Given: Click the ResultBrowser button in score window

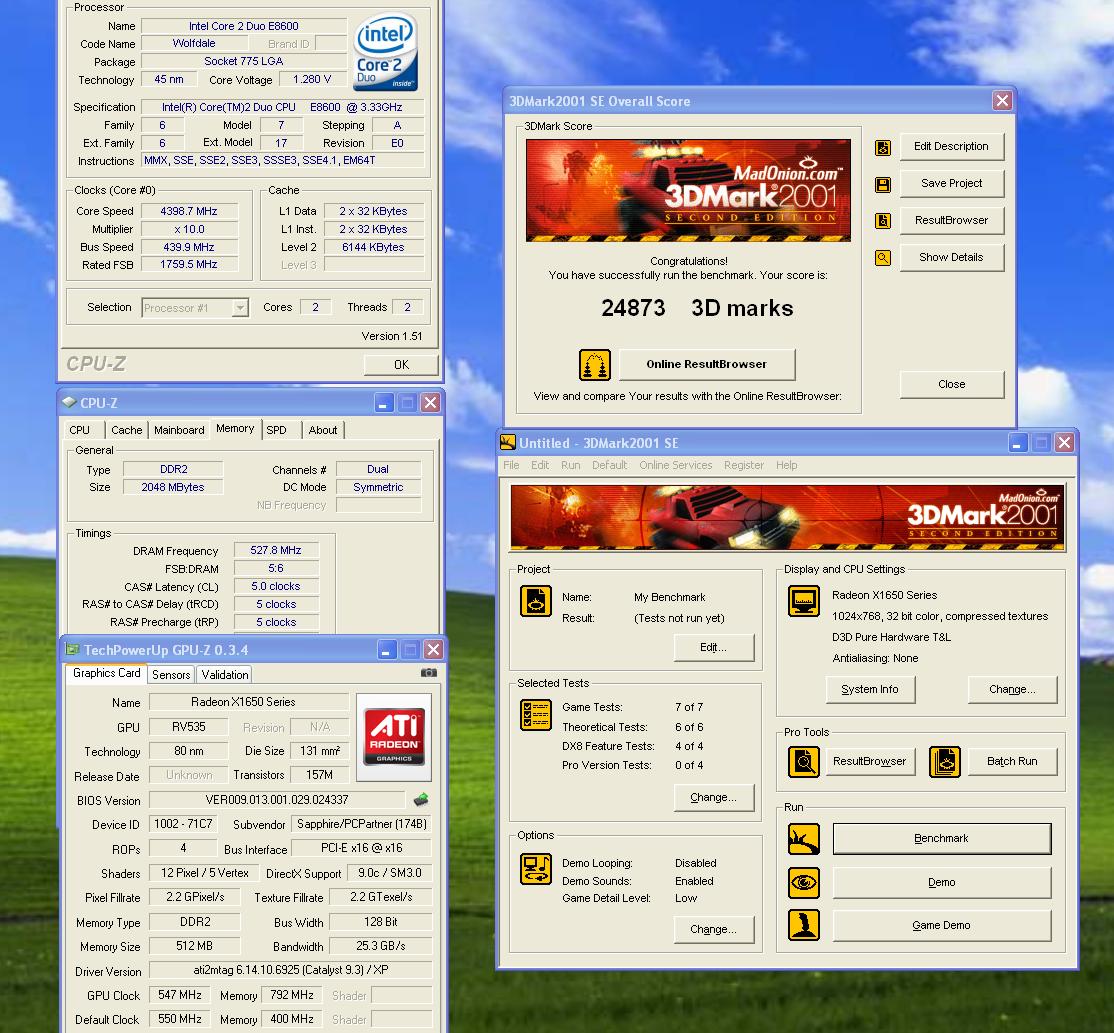Looking at the screenshot, I should click(951, 220).
